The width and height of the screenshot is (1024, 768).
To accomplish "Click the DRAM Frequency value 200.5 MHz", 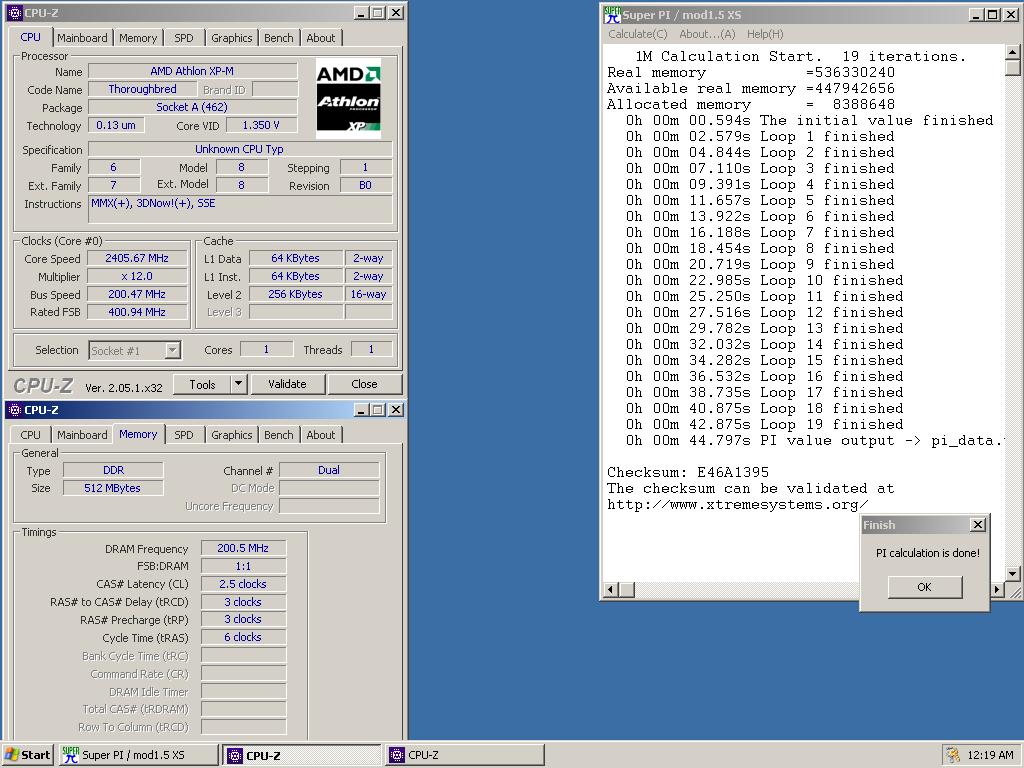I will pos(243,548).
